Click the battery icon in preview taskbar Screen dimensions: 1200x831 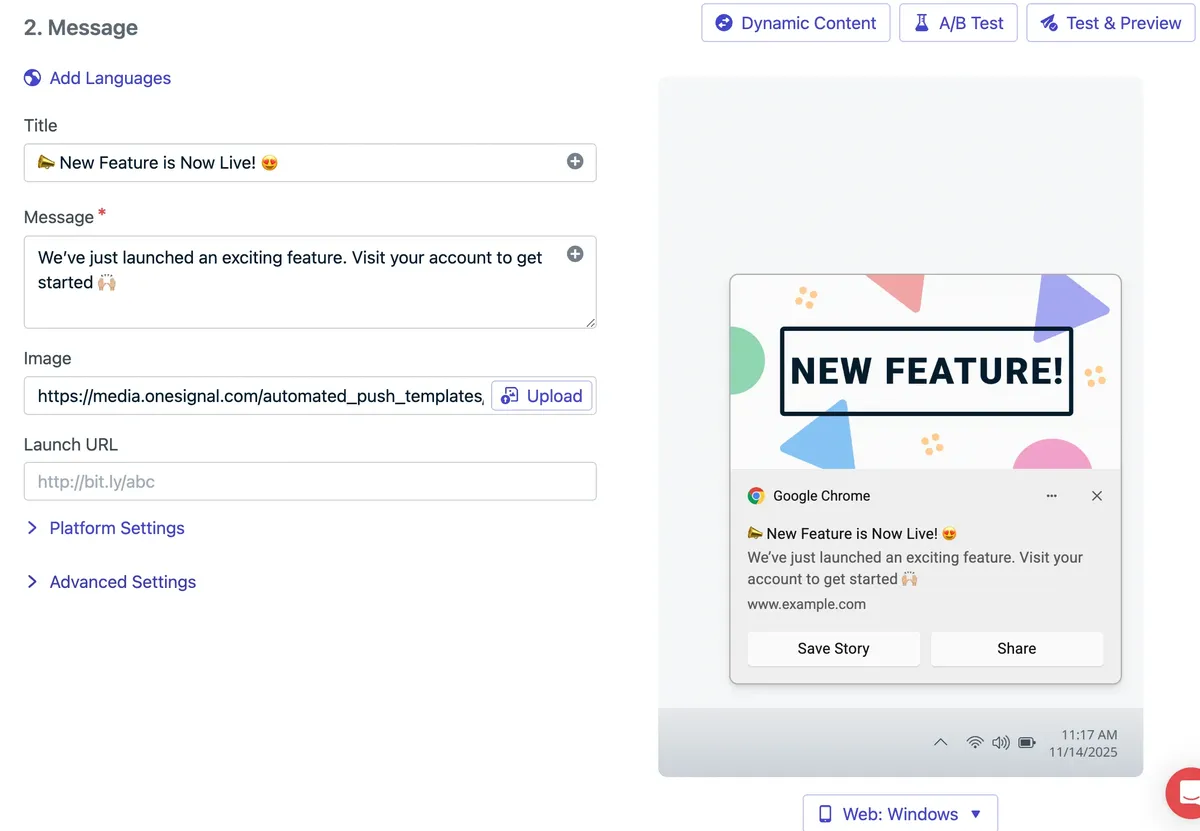click(1027, 743)
